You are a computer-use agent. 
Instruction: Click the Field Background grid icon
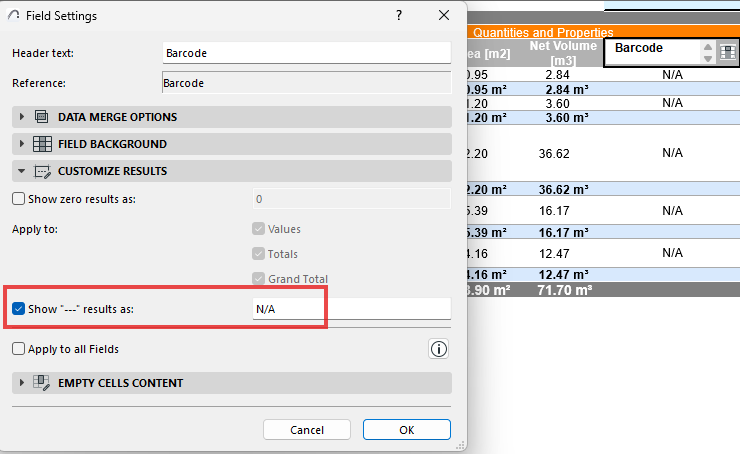[42, 144]
